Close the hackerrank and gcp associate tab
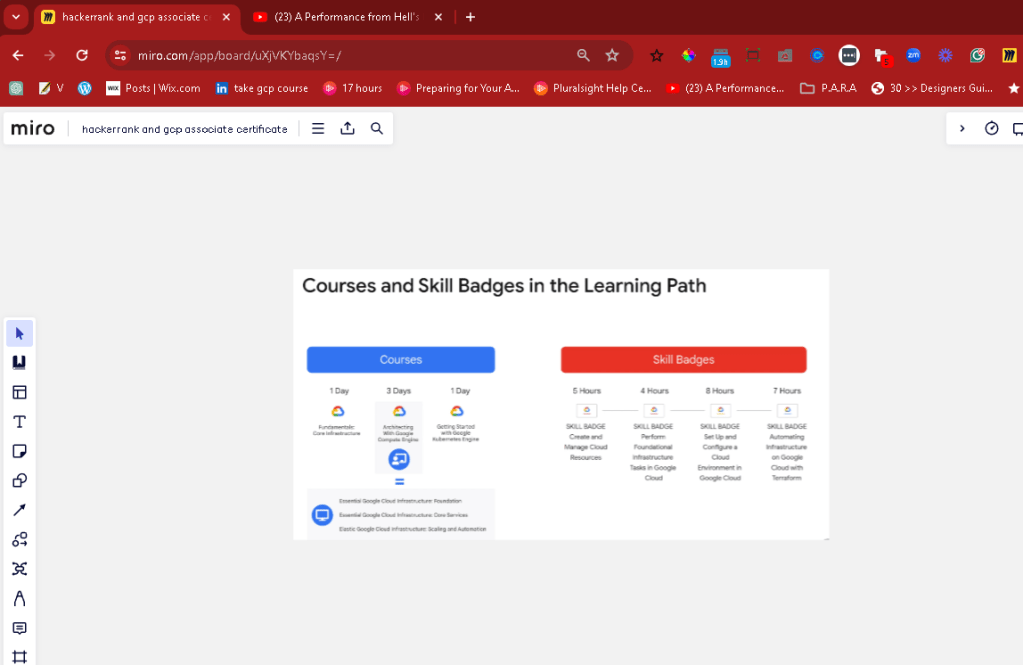Image resolution: width=1023 pixels, height=665 pixels. pos(226,17)
